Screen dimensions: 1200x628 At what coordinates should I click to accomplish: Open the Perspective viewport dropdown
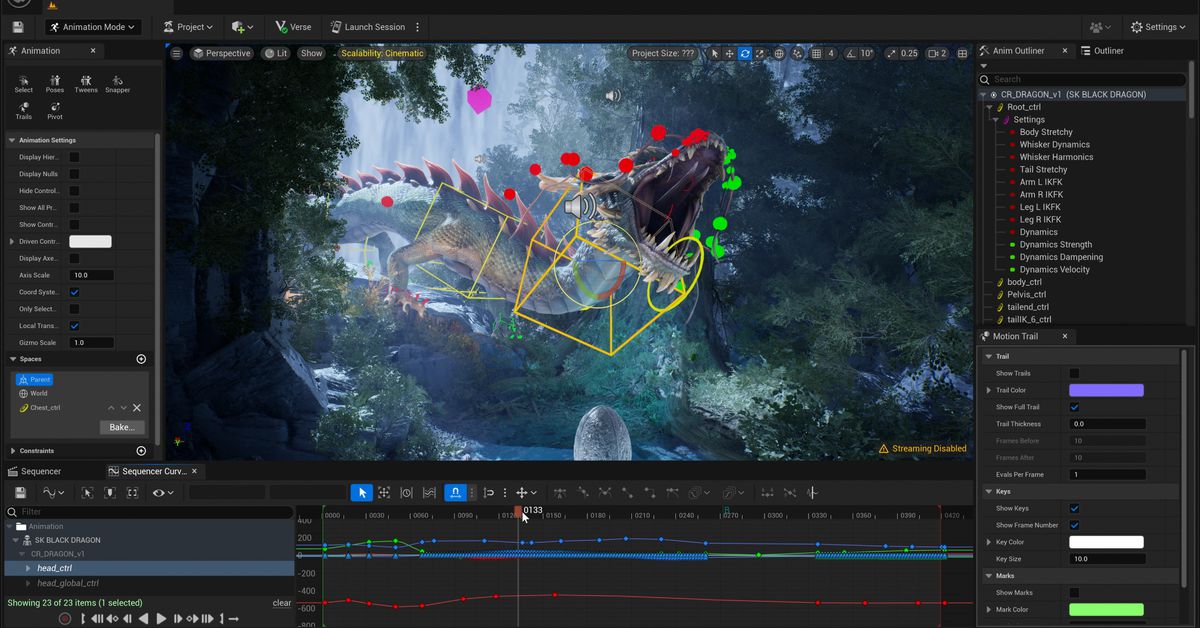(222, 53)
